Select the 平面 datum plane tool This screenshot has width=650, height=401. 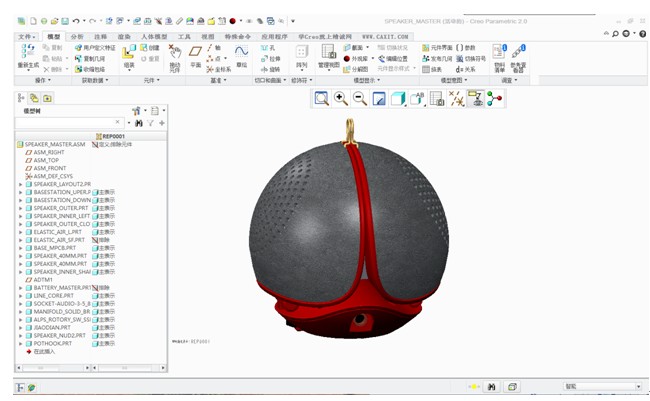pyautogui.click(x=195, y=57)
